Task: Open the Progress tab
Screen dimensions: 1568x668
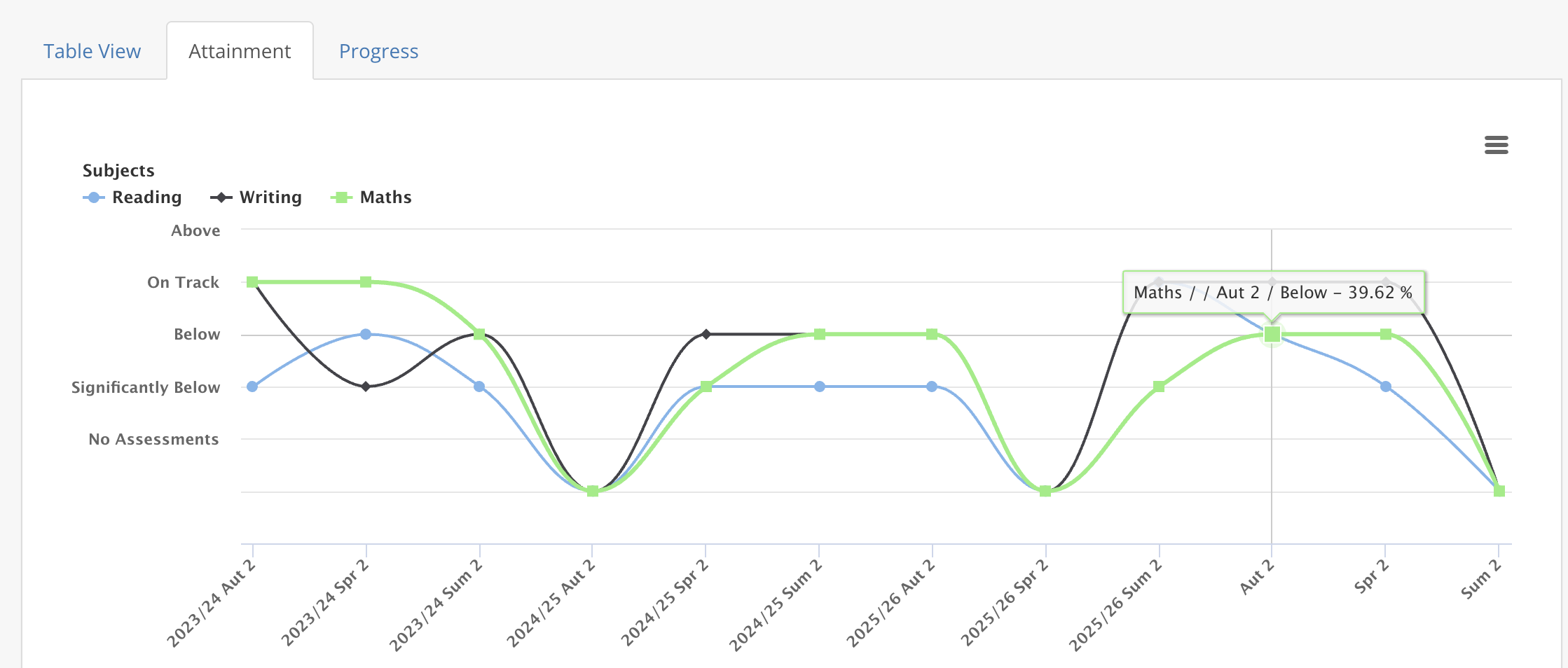Action: click(378, 51)
